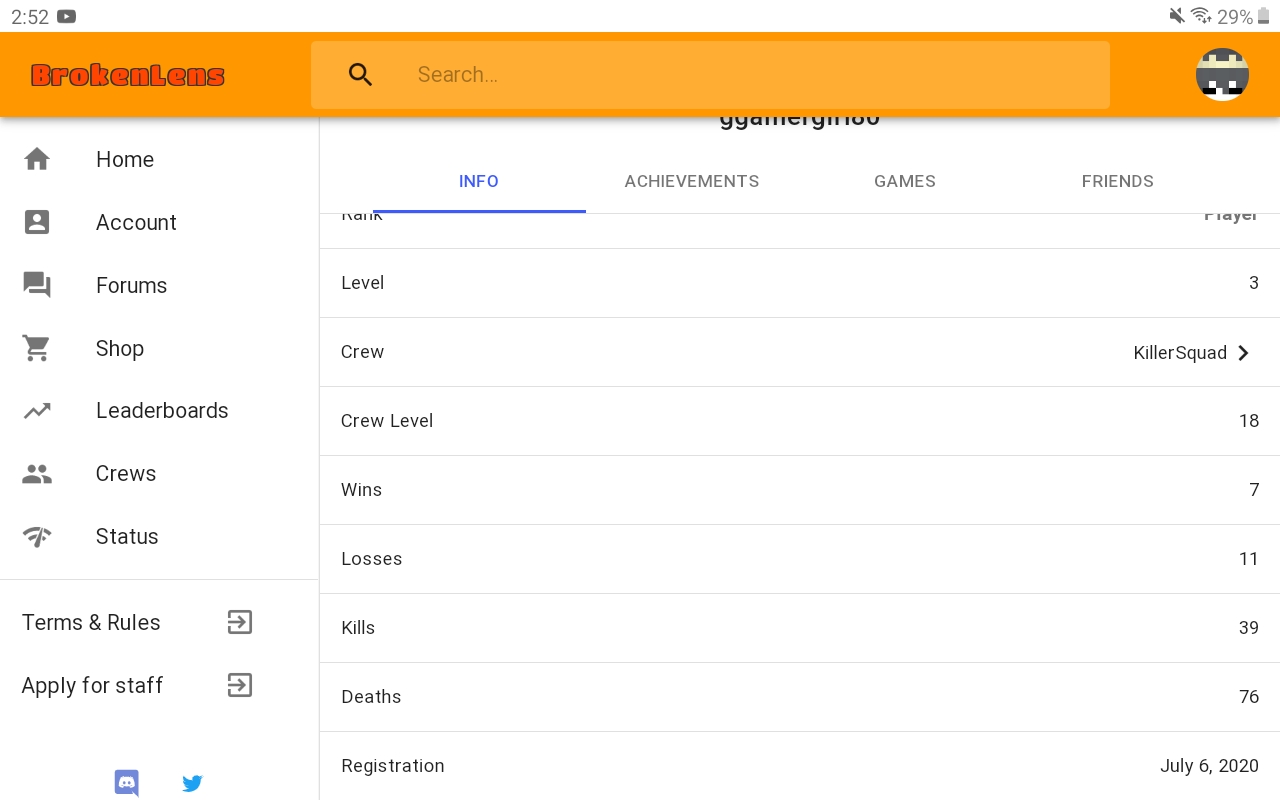Expand the KillerSquad crew chevron

click(1243, 353)
